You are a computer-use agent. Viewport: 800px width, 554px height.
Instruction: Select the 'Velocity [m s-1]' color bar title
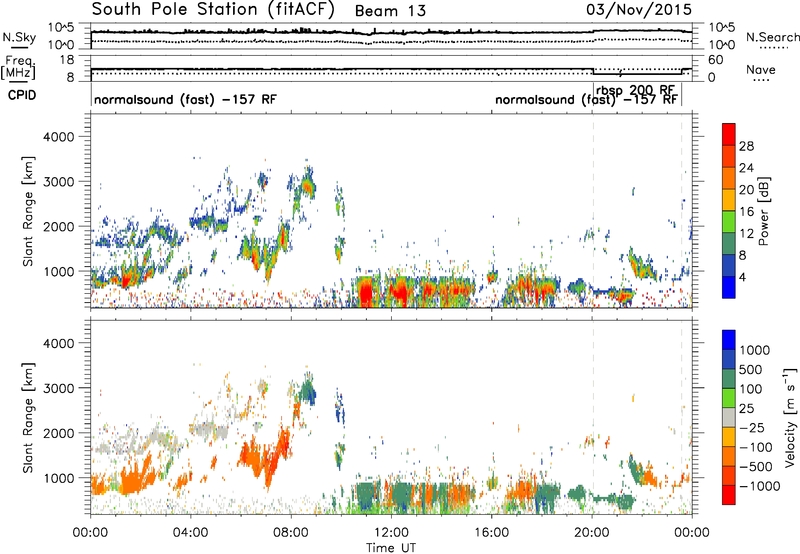click(790, 417)
